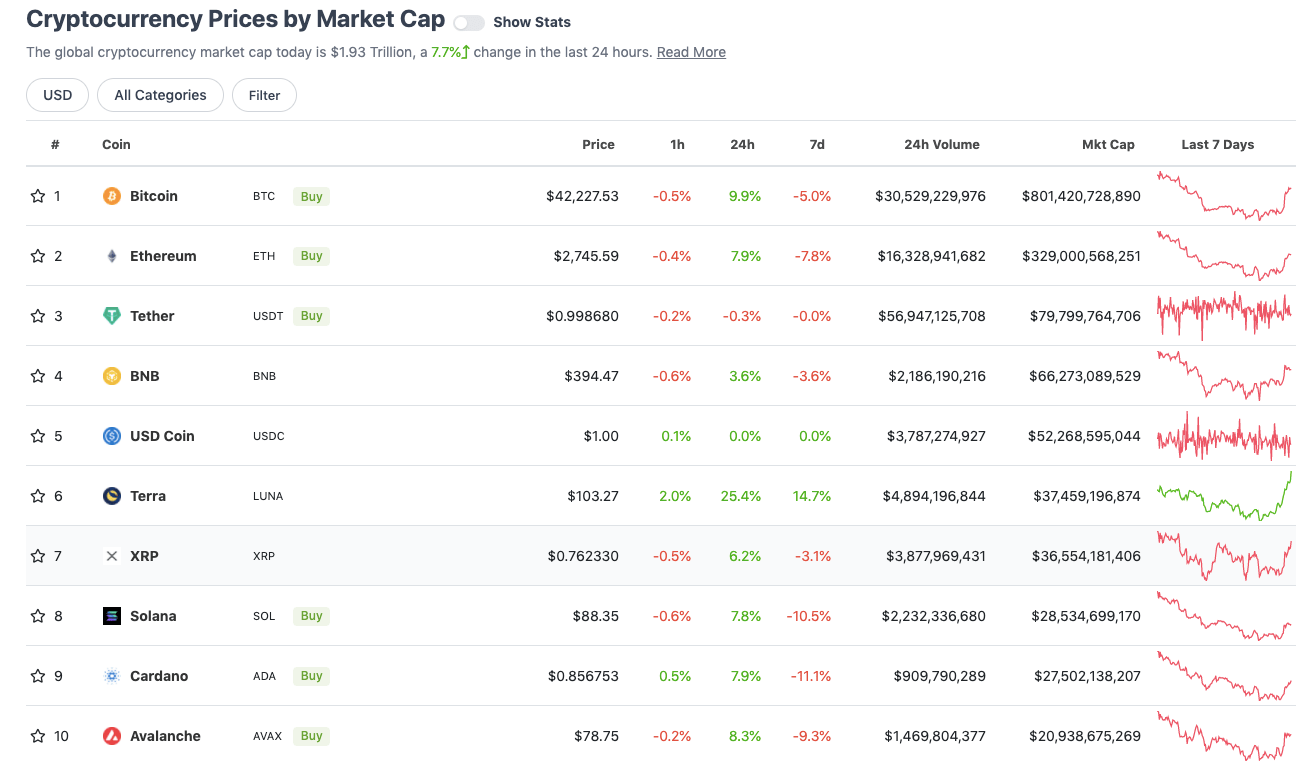Viewport: 1302px width, 765px height.
Task: Click the XRP logo icon
Action: (x=112, y=556)
